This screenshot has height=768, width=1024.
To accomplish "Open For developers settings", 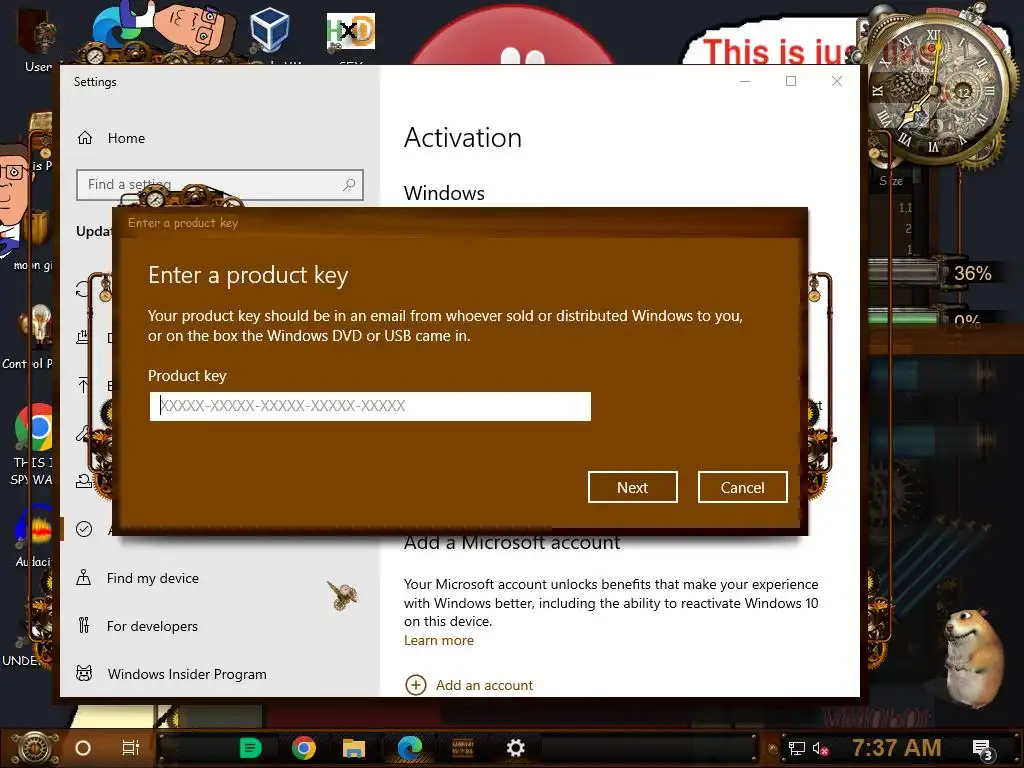I will pos(152,626).
